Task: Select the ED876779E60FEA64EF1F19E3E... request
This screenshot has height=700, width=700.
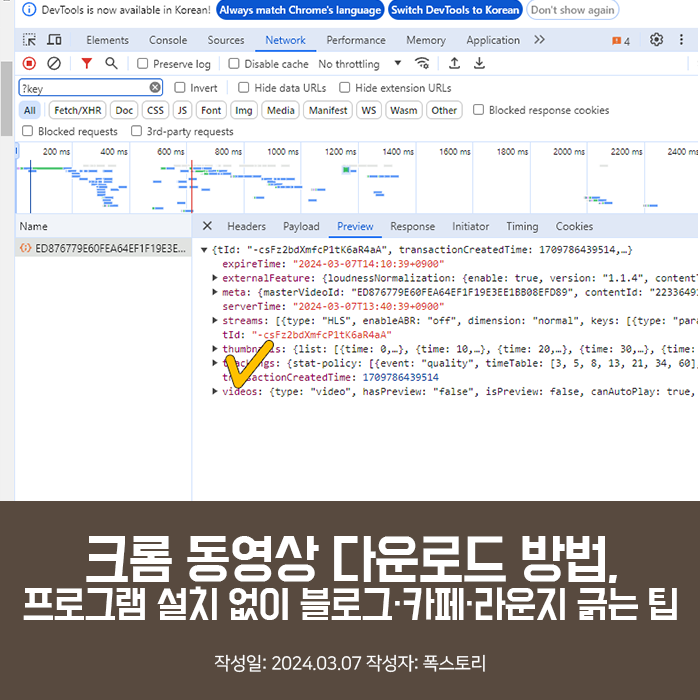Action: pyautogui.click(x=104, y=248)
